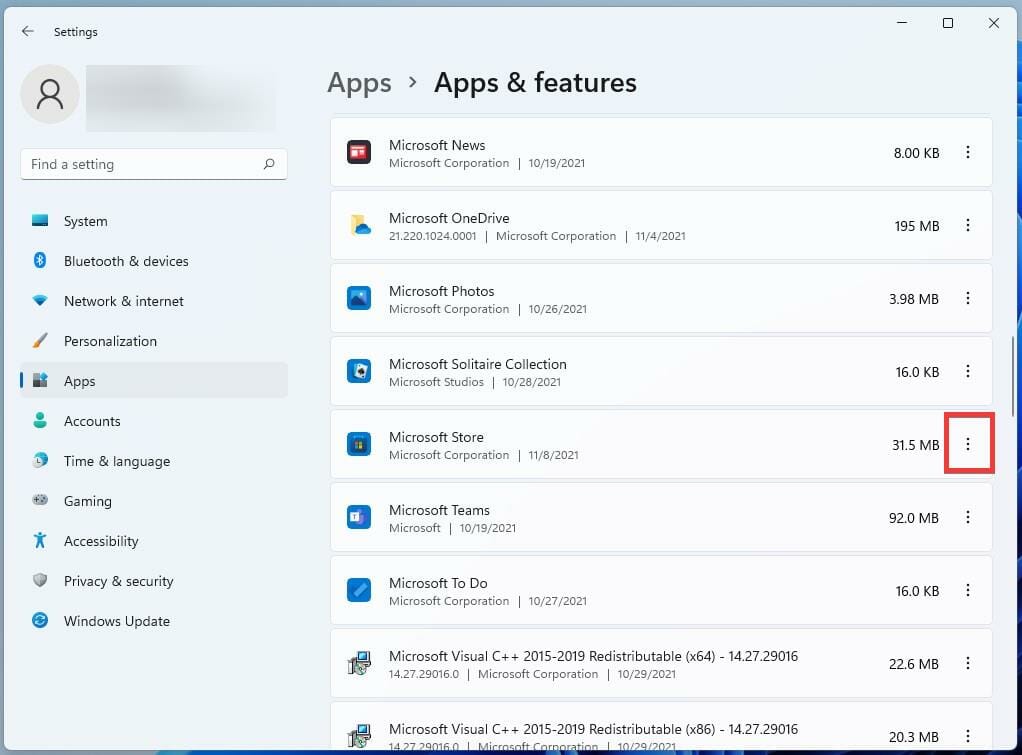1022x755 pixels.
Task: Navigate to Personalization settings
Action: point(110,341)
